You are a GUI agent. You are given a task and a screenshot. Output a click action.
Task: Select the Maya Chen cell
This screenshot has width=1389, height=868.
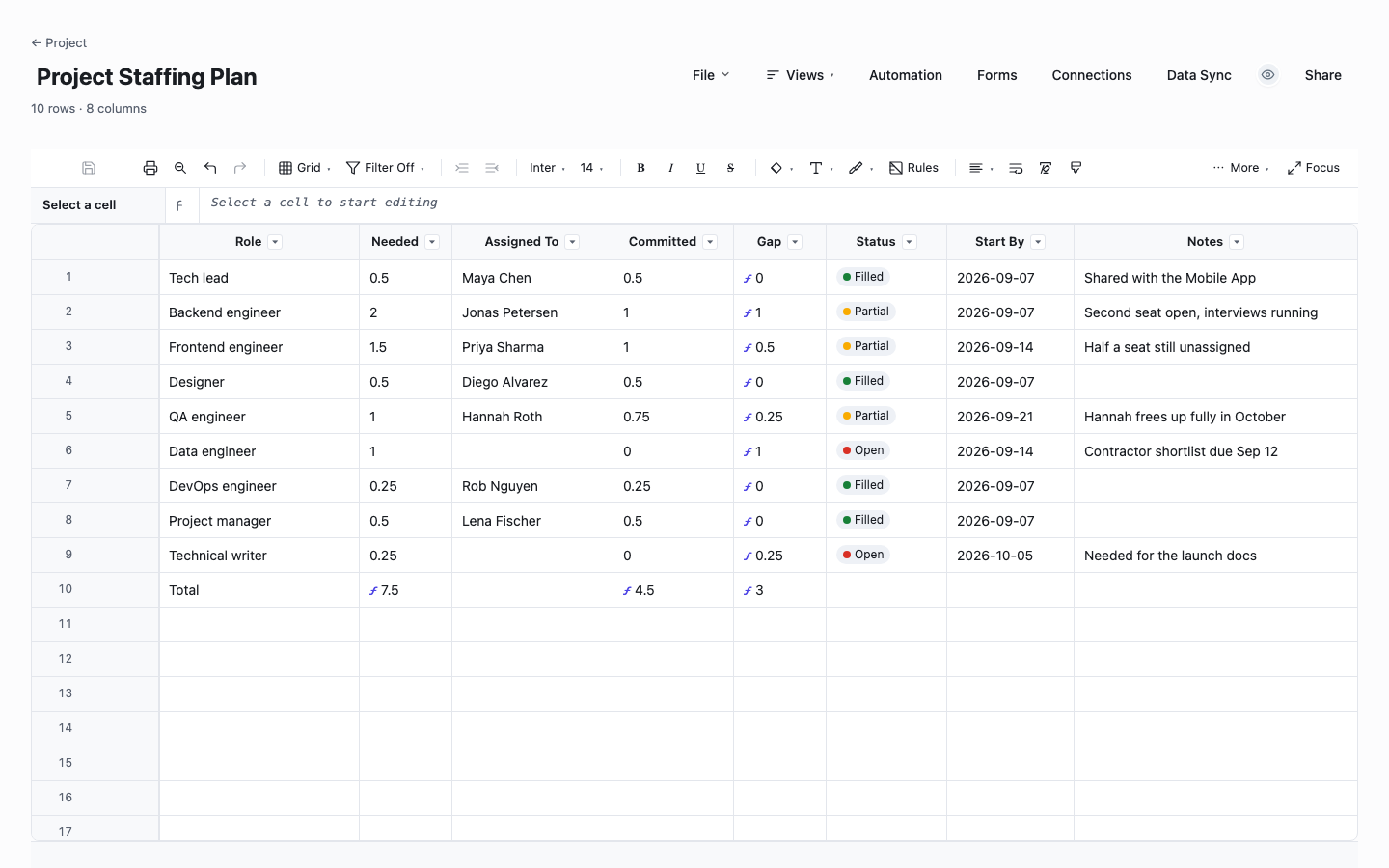(x=532, y=278)
